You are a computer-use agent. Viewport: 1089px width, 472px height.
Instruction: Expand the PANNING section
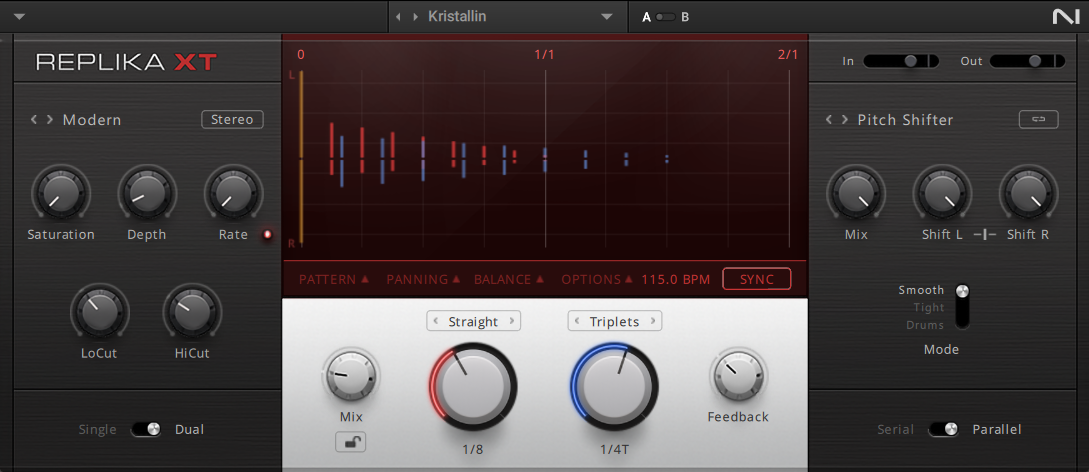pyautogui.click(x=423, y=279)
